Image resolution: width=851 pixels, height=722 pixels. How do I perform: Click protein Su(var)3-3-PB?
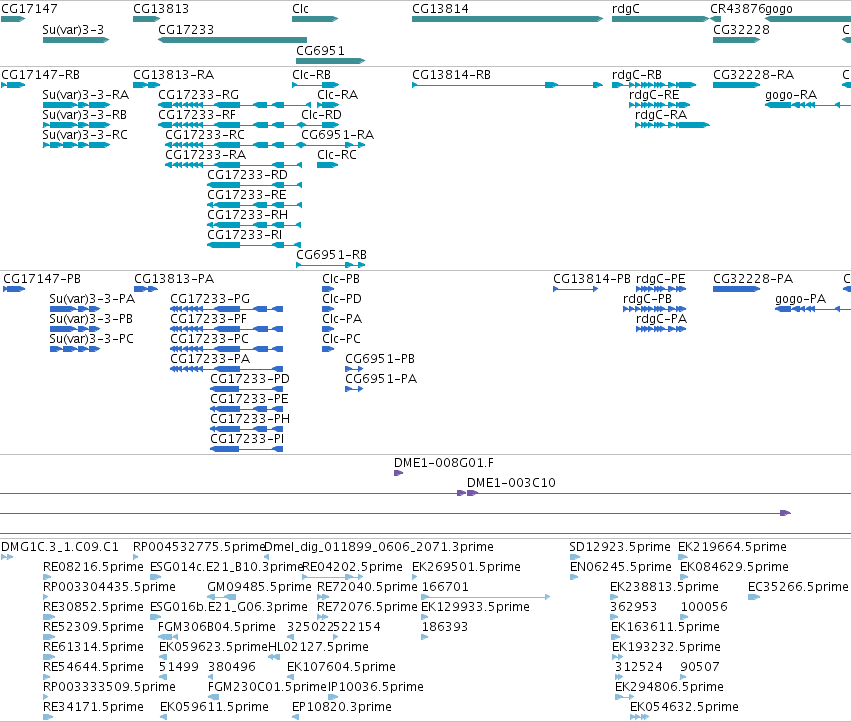pyautogui.click(x=75, y=329)
